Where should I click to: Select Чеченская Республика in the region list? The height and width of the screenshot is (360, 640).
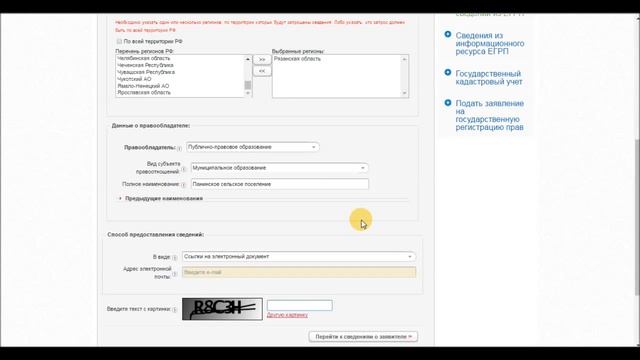coord(145,65)
